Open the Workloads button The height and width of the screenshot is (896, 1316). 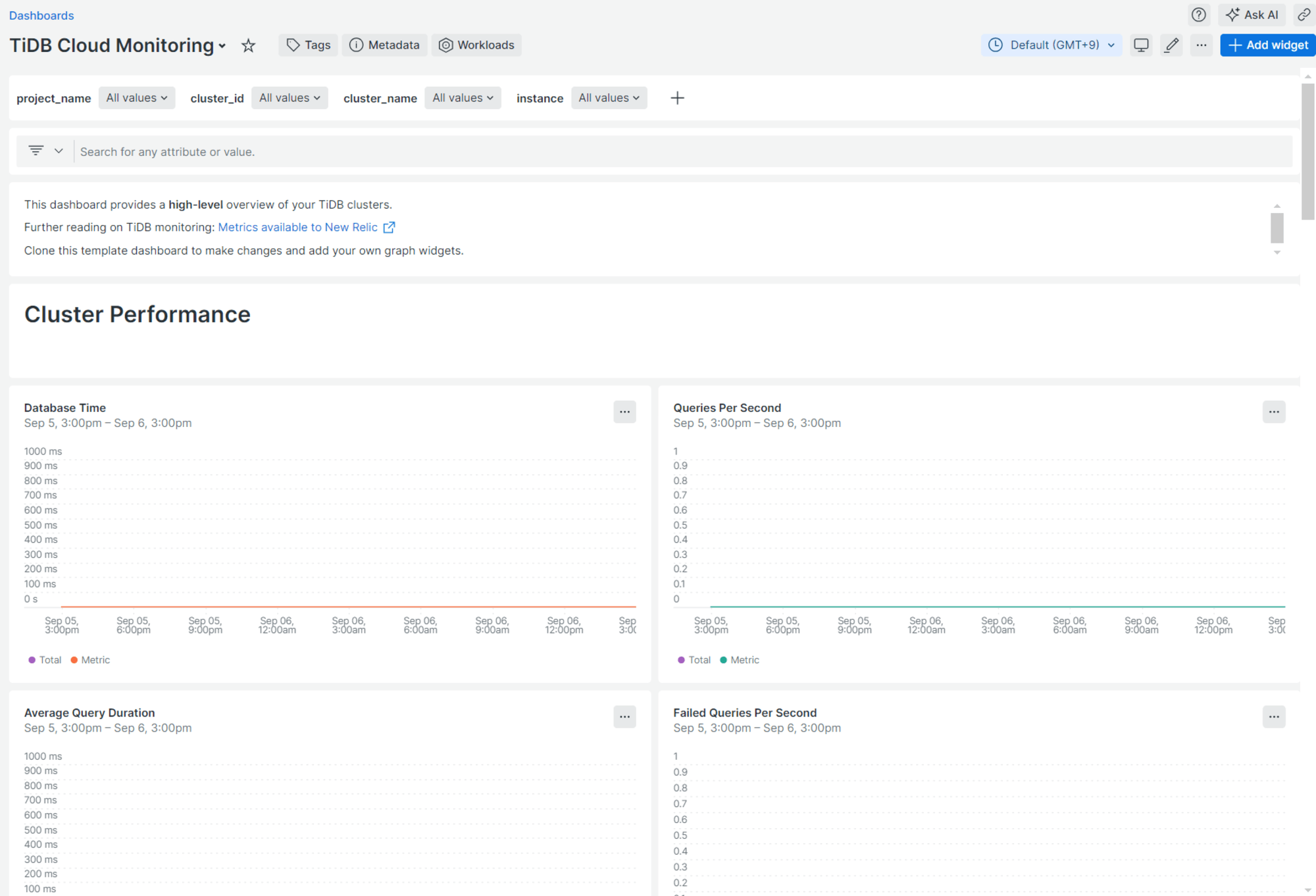(x=476, y=45)
